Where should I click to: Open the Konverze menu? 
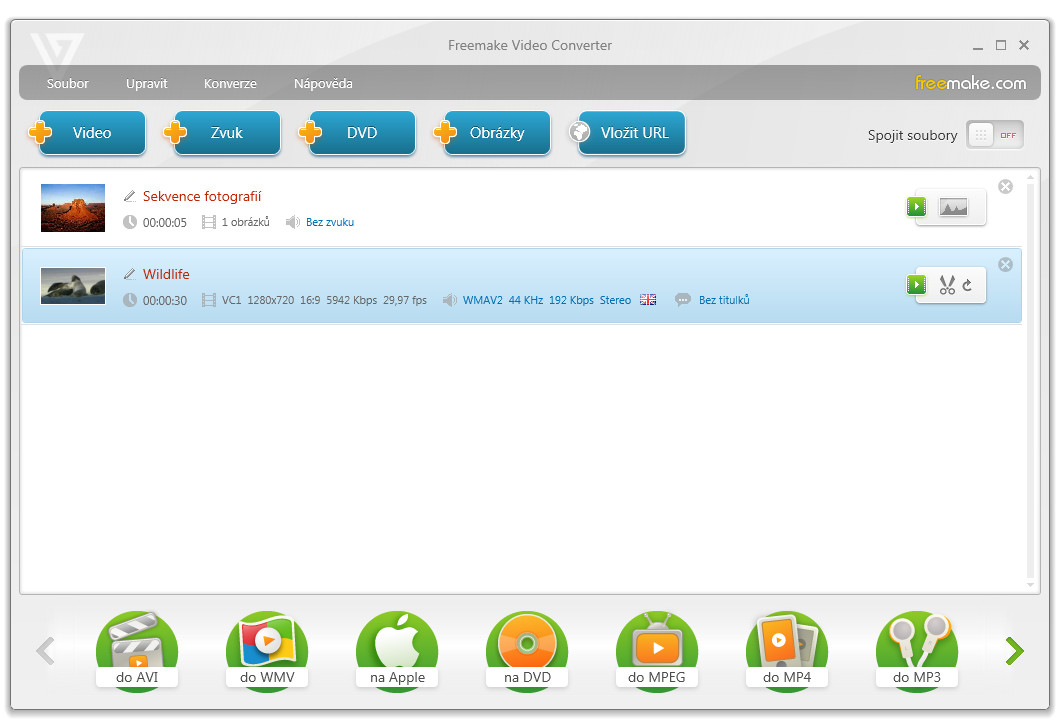point(230,83)
